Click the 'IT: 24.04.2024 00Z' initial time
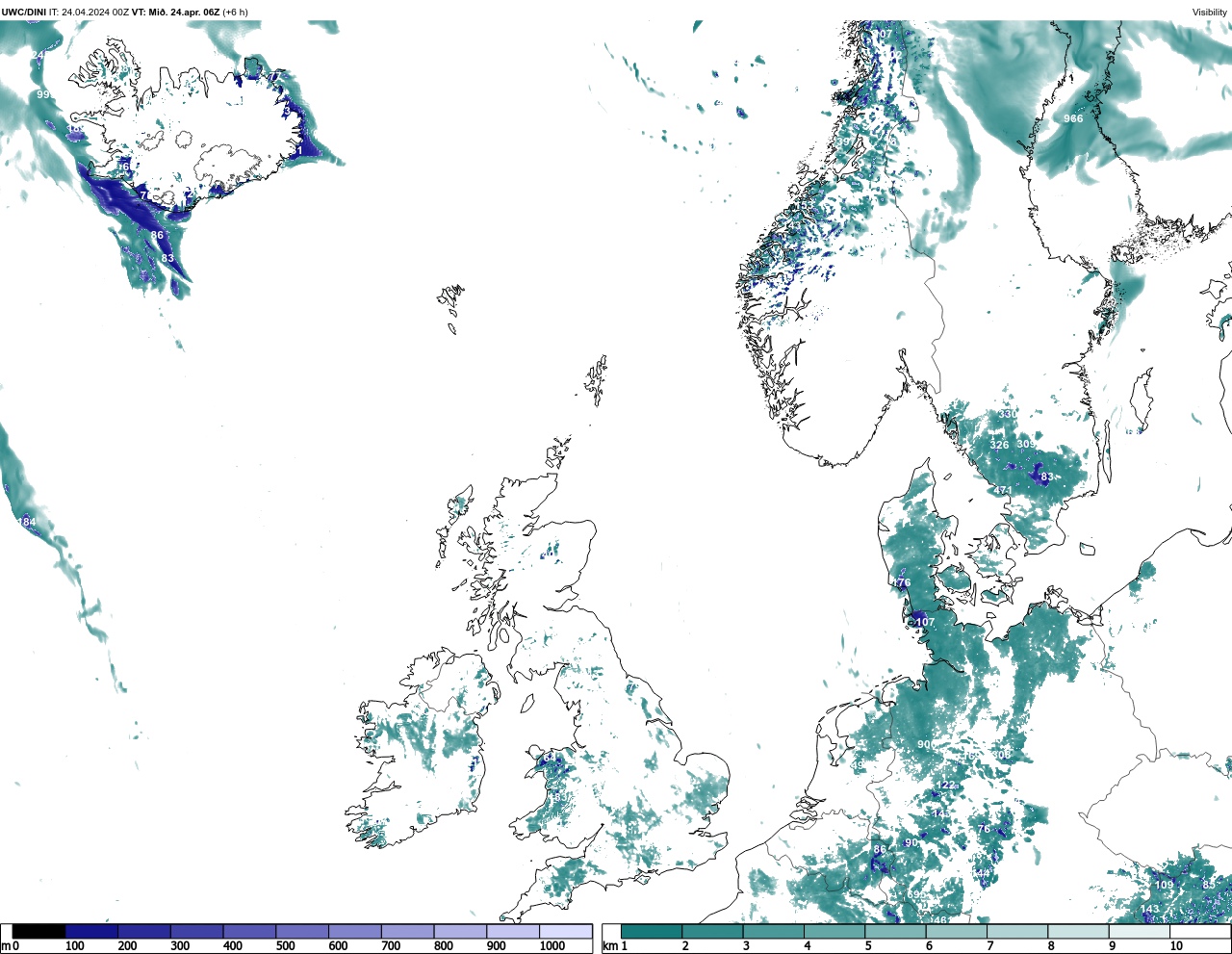 pos(90,13)
